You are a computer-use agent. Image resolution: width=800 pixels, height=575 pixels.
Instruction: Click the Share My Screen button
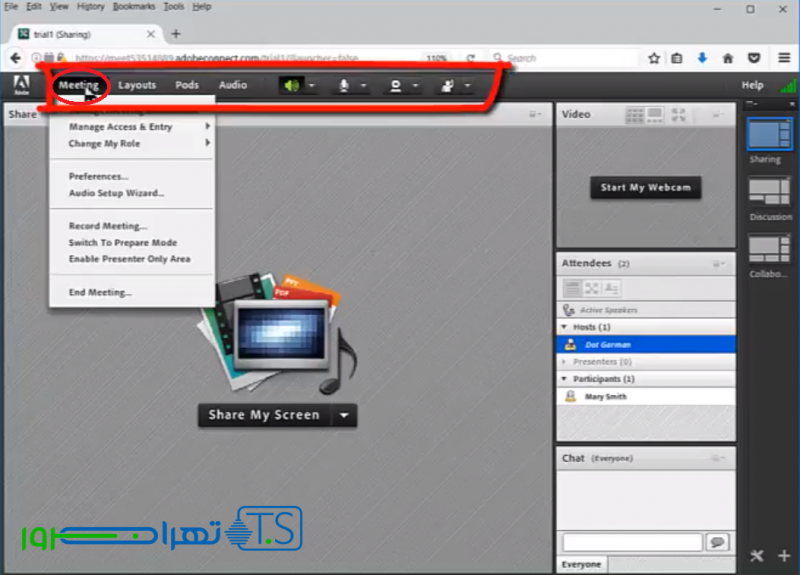pos(264,415)
